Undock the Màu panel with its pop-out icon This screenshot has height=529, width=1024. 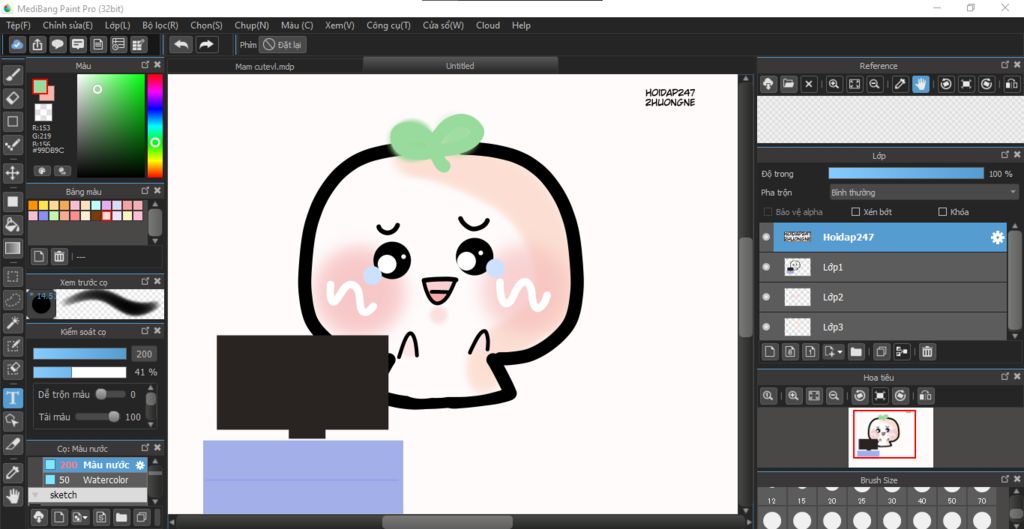pos(145,65)
